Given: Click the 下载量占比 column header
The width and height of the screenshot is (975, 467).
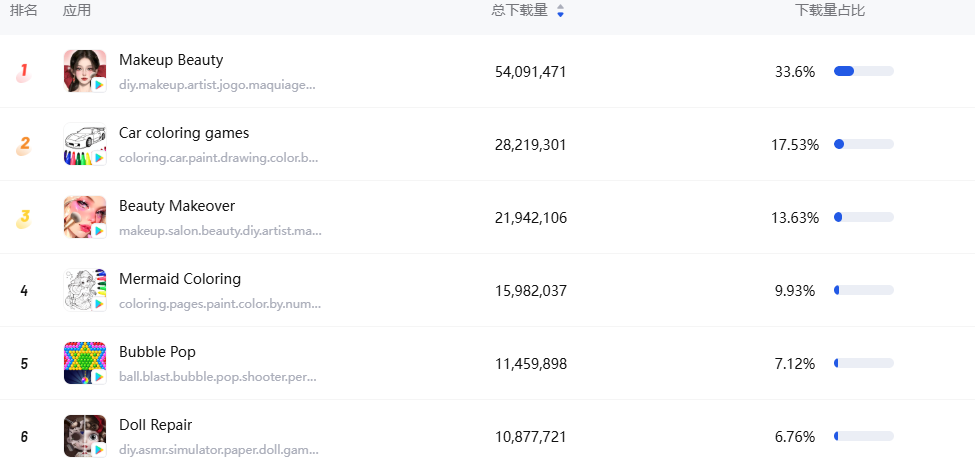Looking at the screenshot, I should pyautogui.click(x=830, y=11).
